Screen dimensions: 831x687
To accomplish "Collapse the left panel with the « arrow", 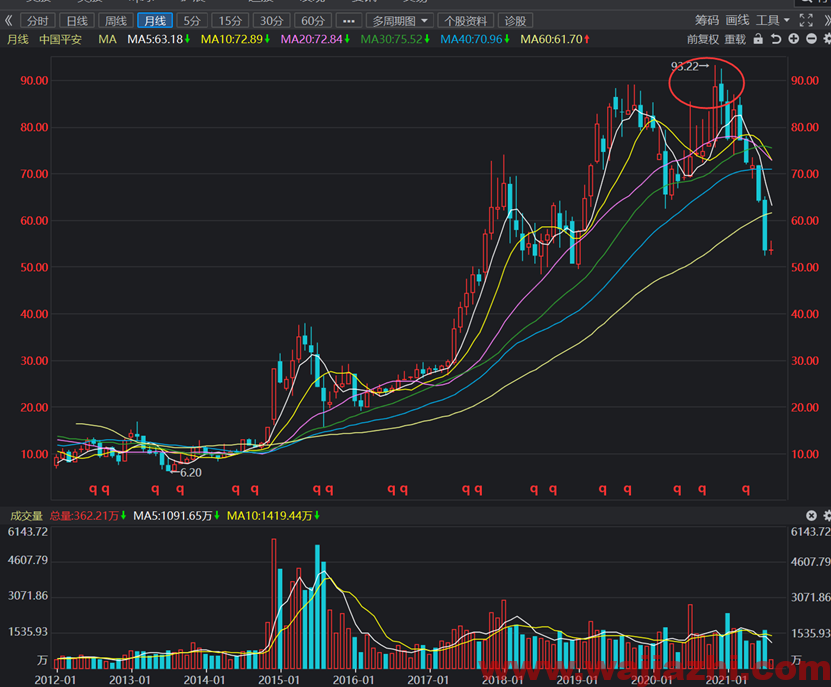I will click(8, 21).
